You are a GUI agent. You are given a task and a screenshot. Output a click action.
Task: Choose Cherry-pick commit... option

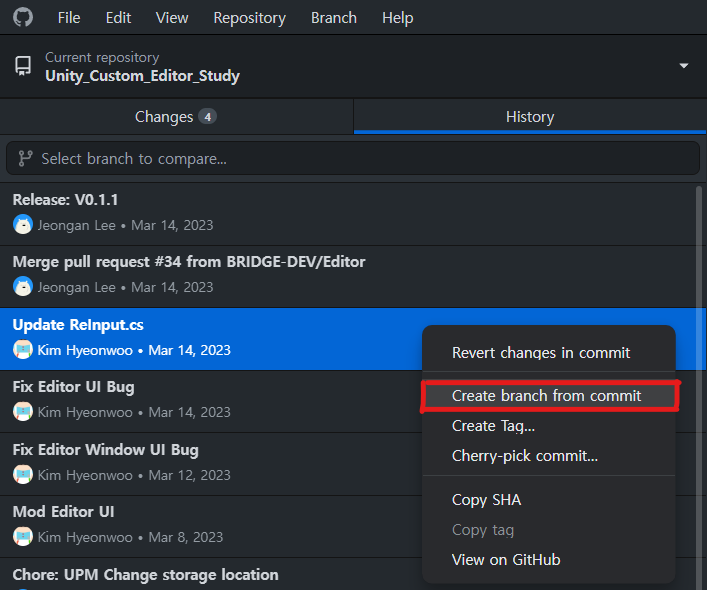[548, 456]
